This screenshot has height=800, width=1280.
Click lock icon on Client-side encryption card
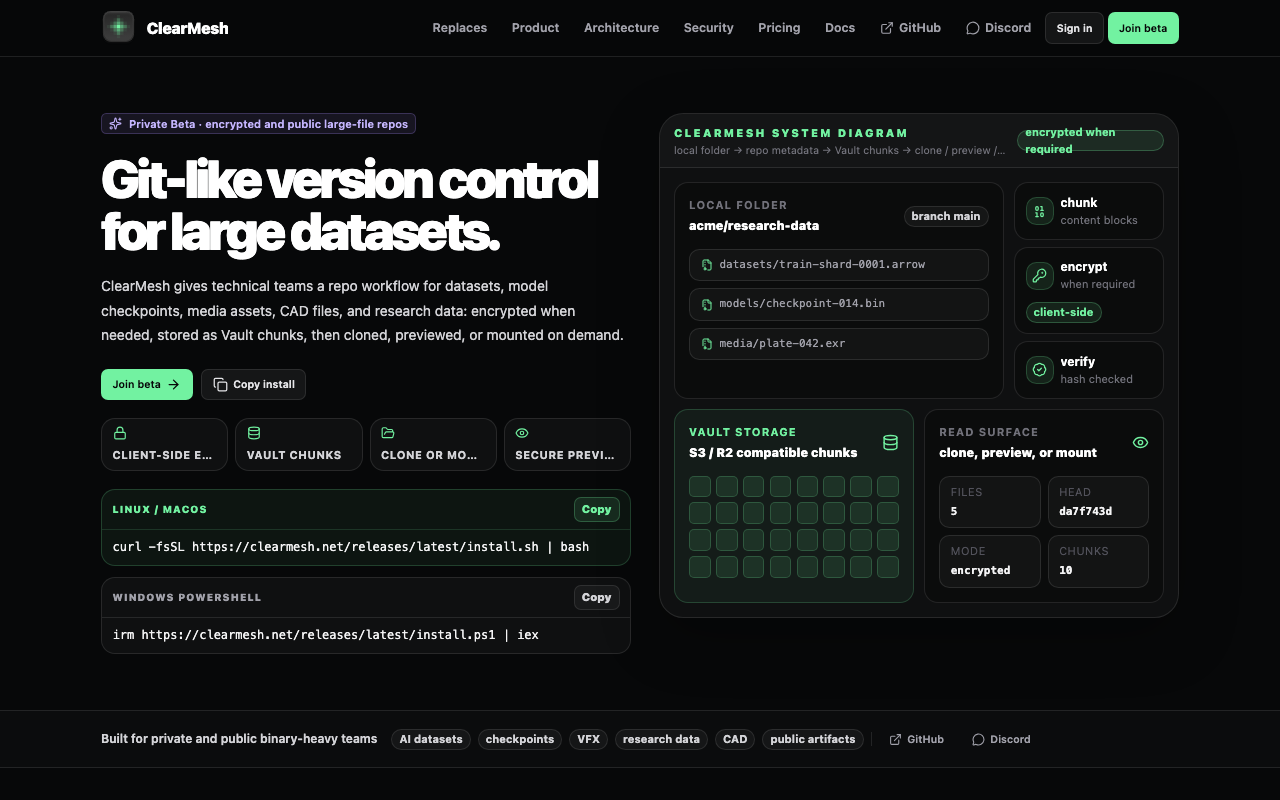tap(120, 433)
